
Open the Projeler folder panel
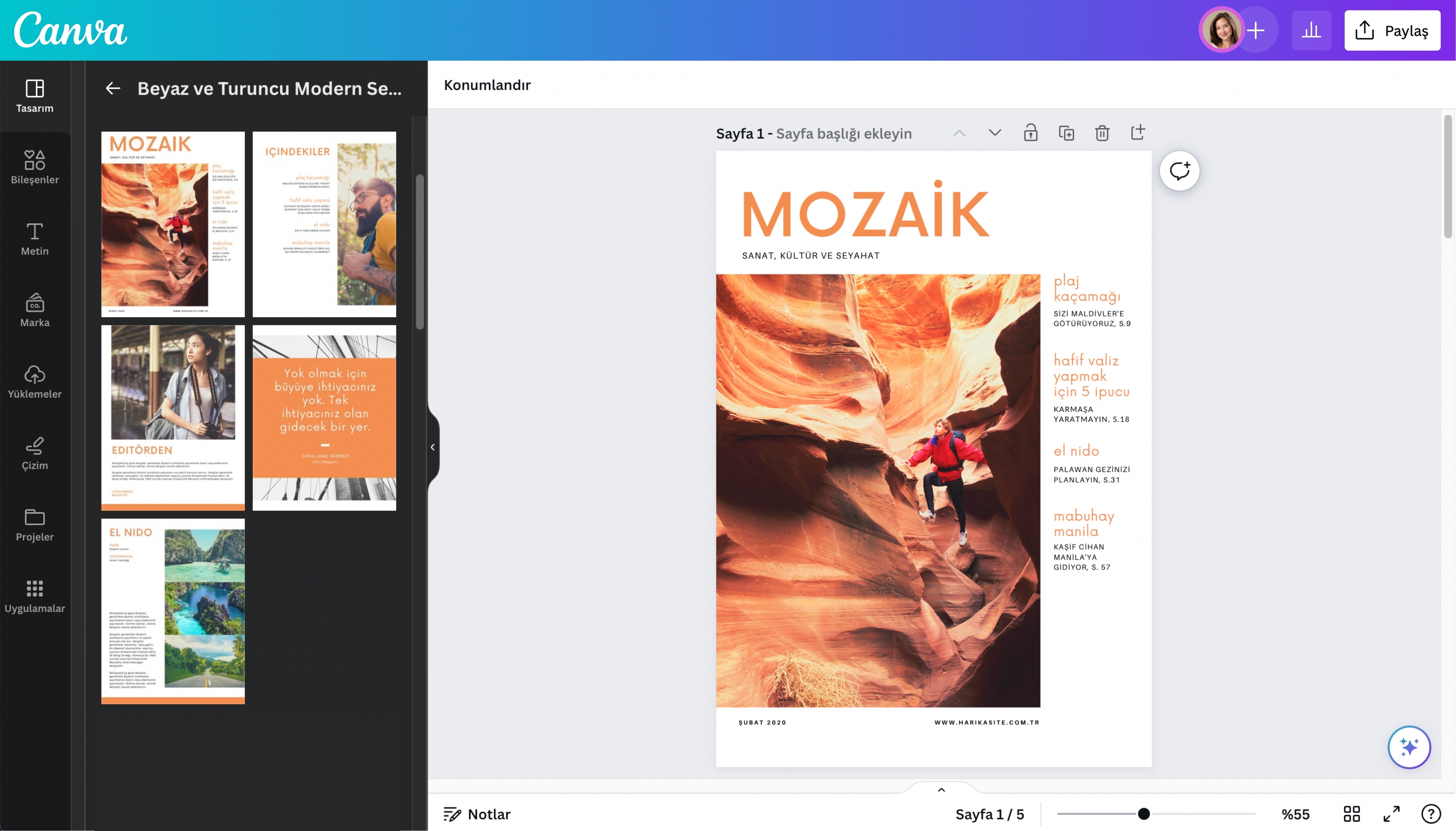click(35, 525)
